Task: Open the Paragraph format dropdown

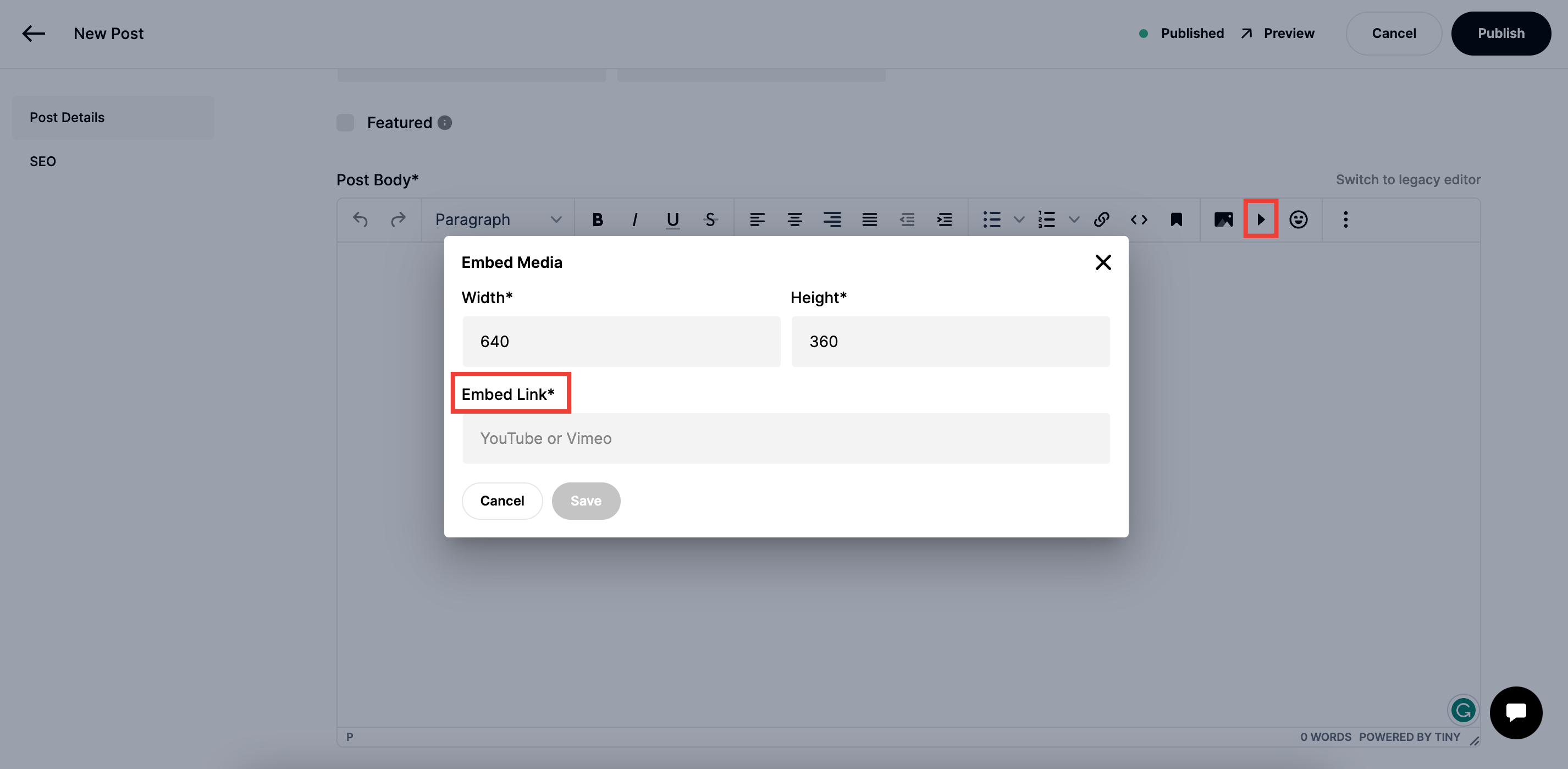Action: click(498, 219)
